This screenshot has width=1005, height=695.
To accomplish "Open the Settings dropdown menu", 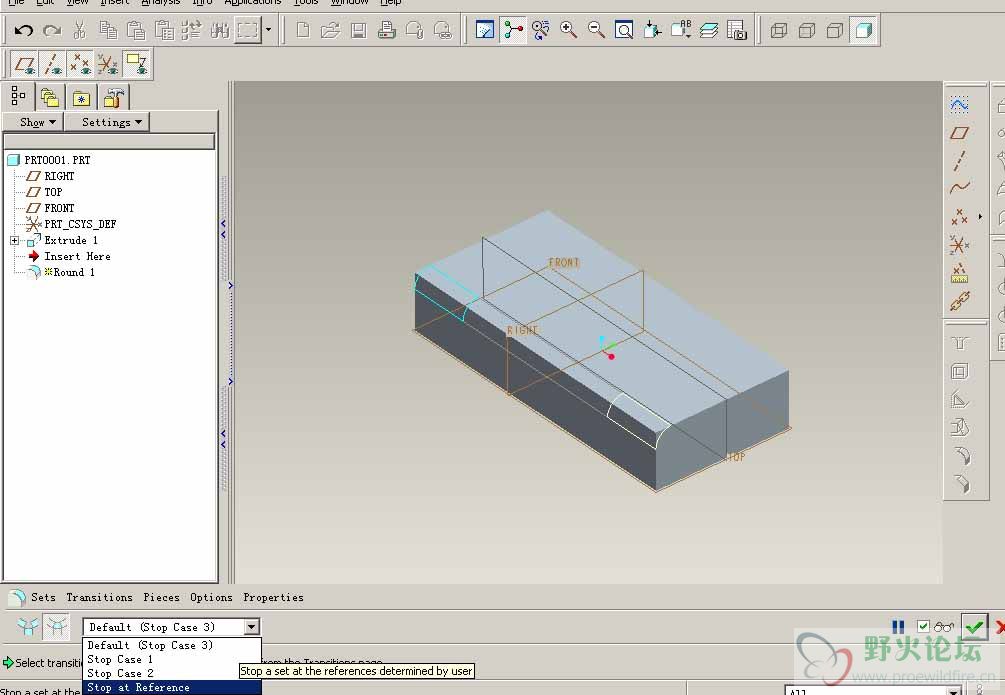I will coord(108,122).
